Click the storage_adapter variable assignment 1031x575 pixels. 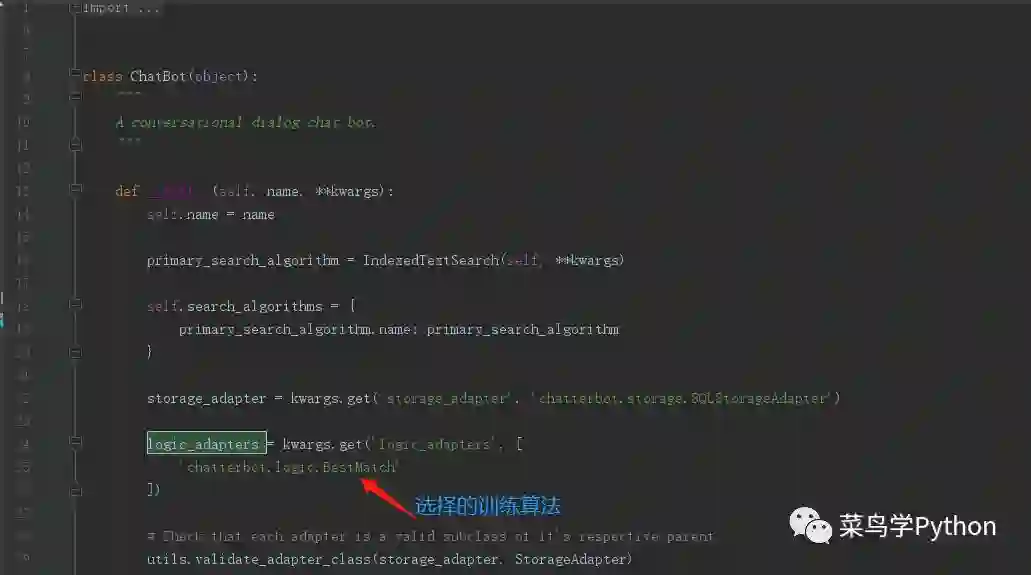(x=206, y=399)
